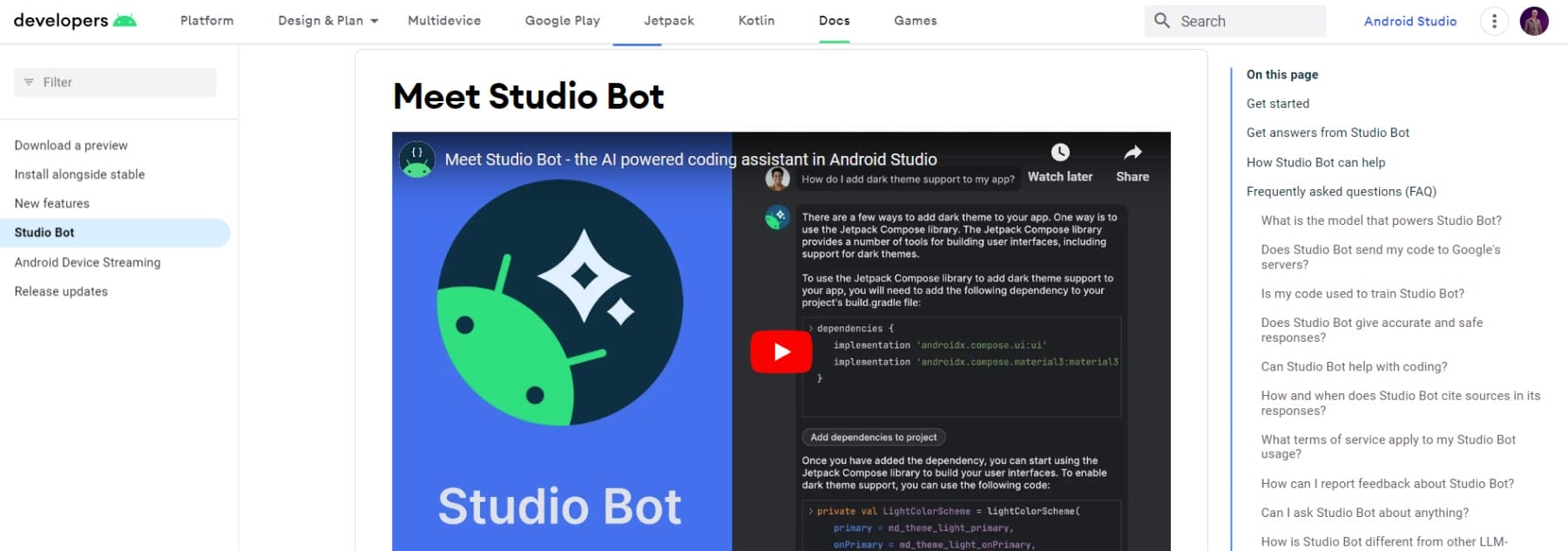Click the search magnifier icon
The width and height of the screenshot is (1568, 551).
tap(1162, 21)
